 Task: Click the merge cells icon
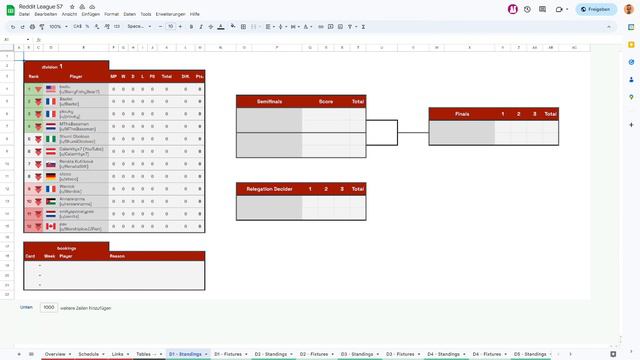coord(253,27)
